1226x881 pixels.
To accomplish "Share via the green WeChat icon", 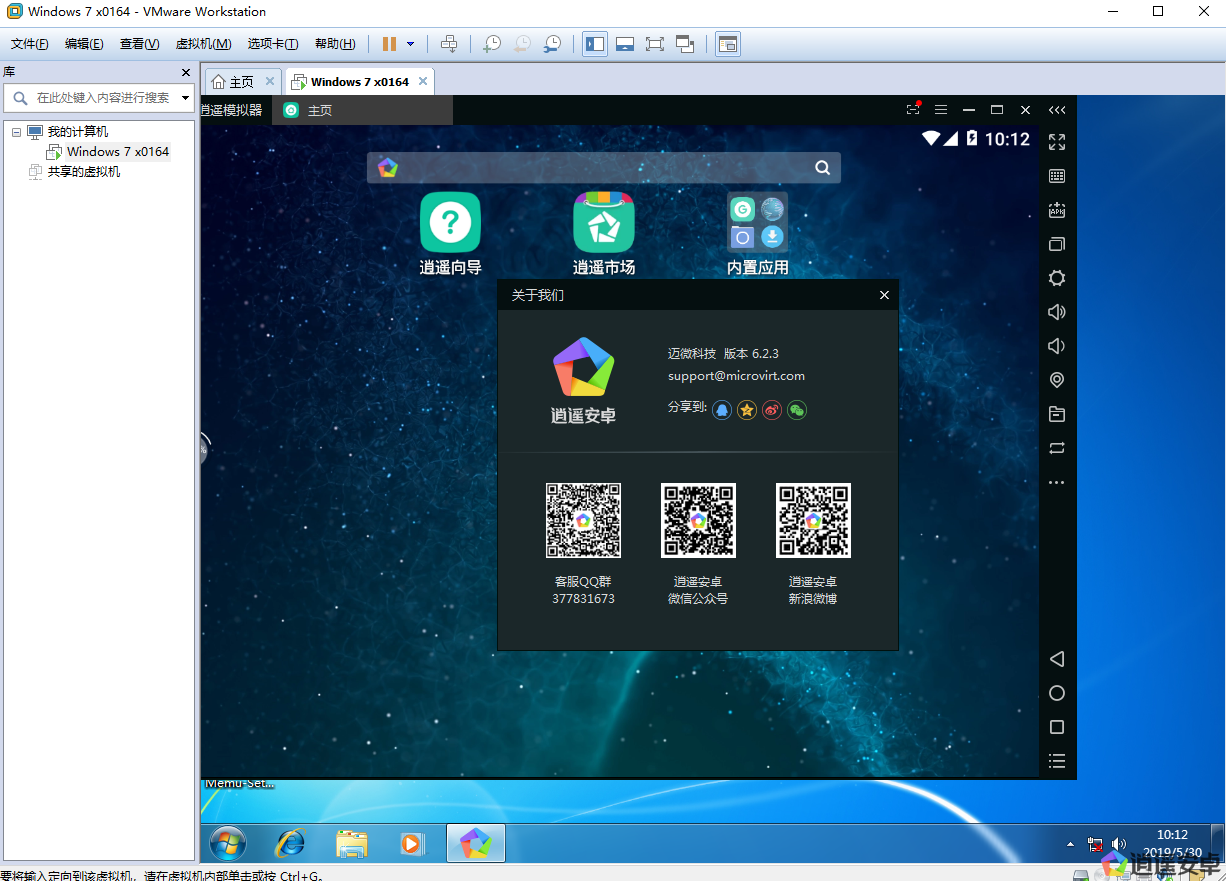I will [797, 410].
